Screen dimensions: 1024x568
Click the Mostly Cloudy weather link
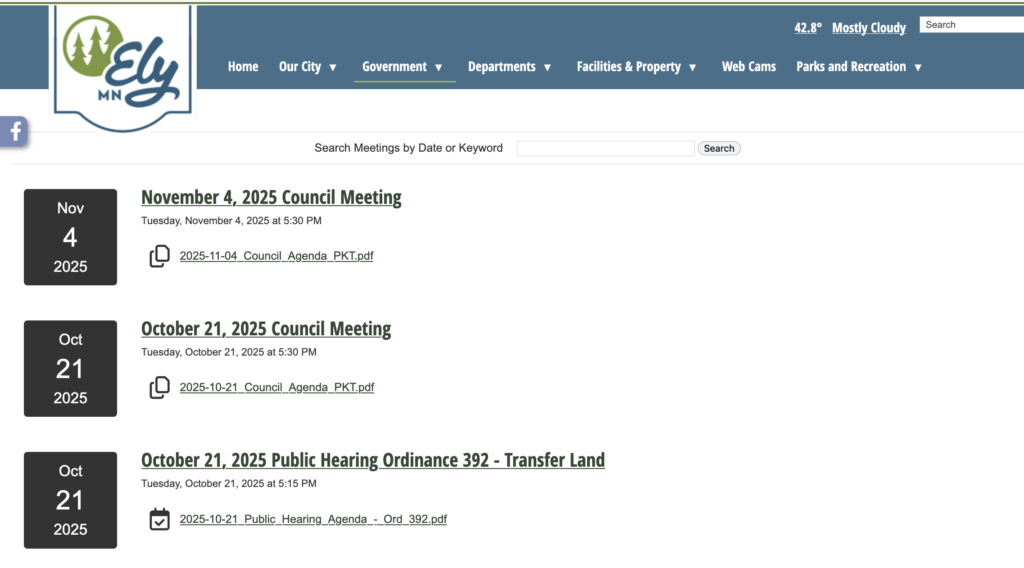868,28
